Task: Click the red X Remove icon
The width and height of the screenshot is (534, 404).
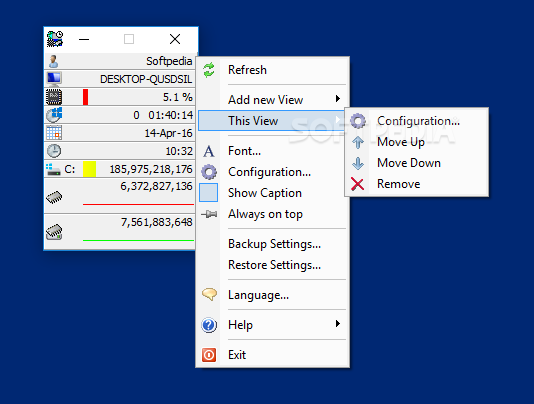Action: click(358, 184)
